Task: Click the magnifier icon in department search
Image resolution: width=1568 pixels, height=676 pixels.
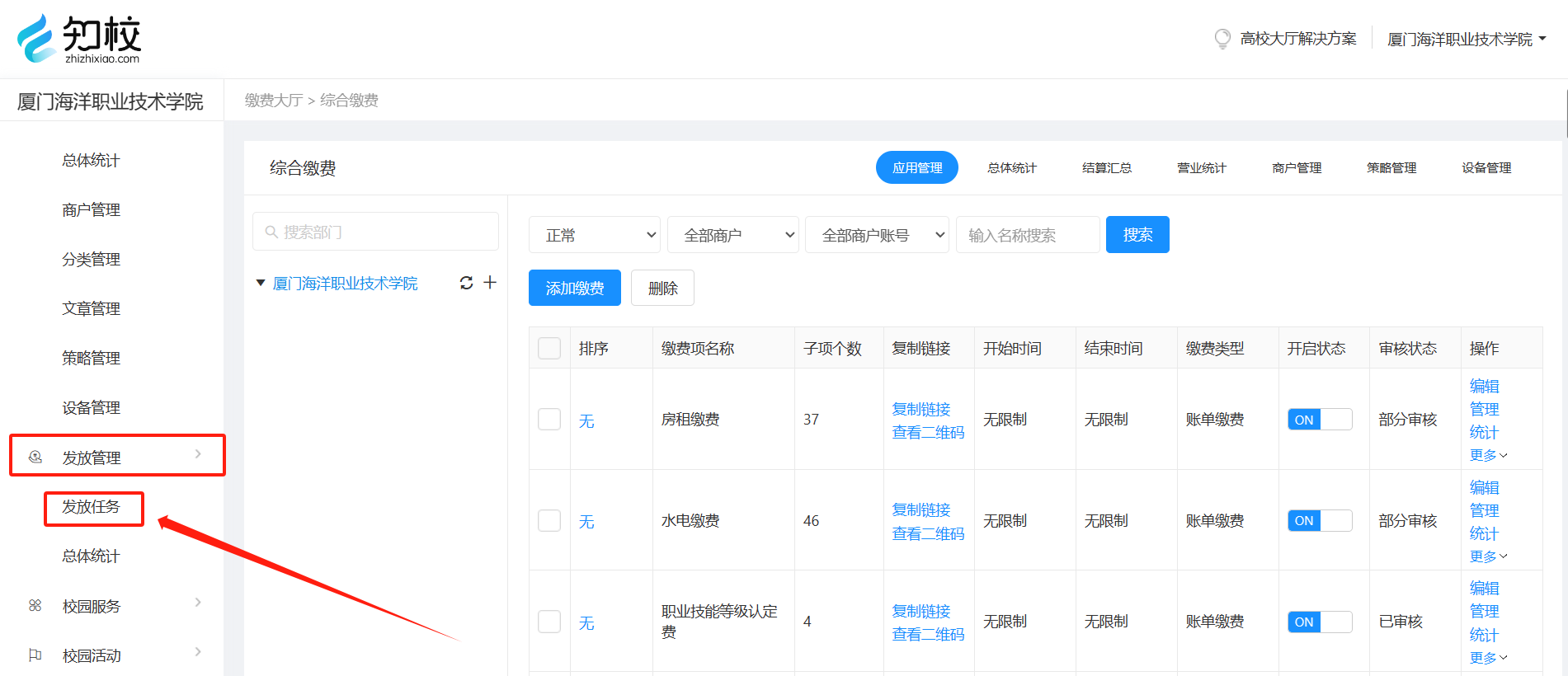Action: [271, 232]
